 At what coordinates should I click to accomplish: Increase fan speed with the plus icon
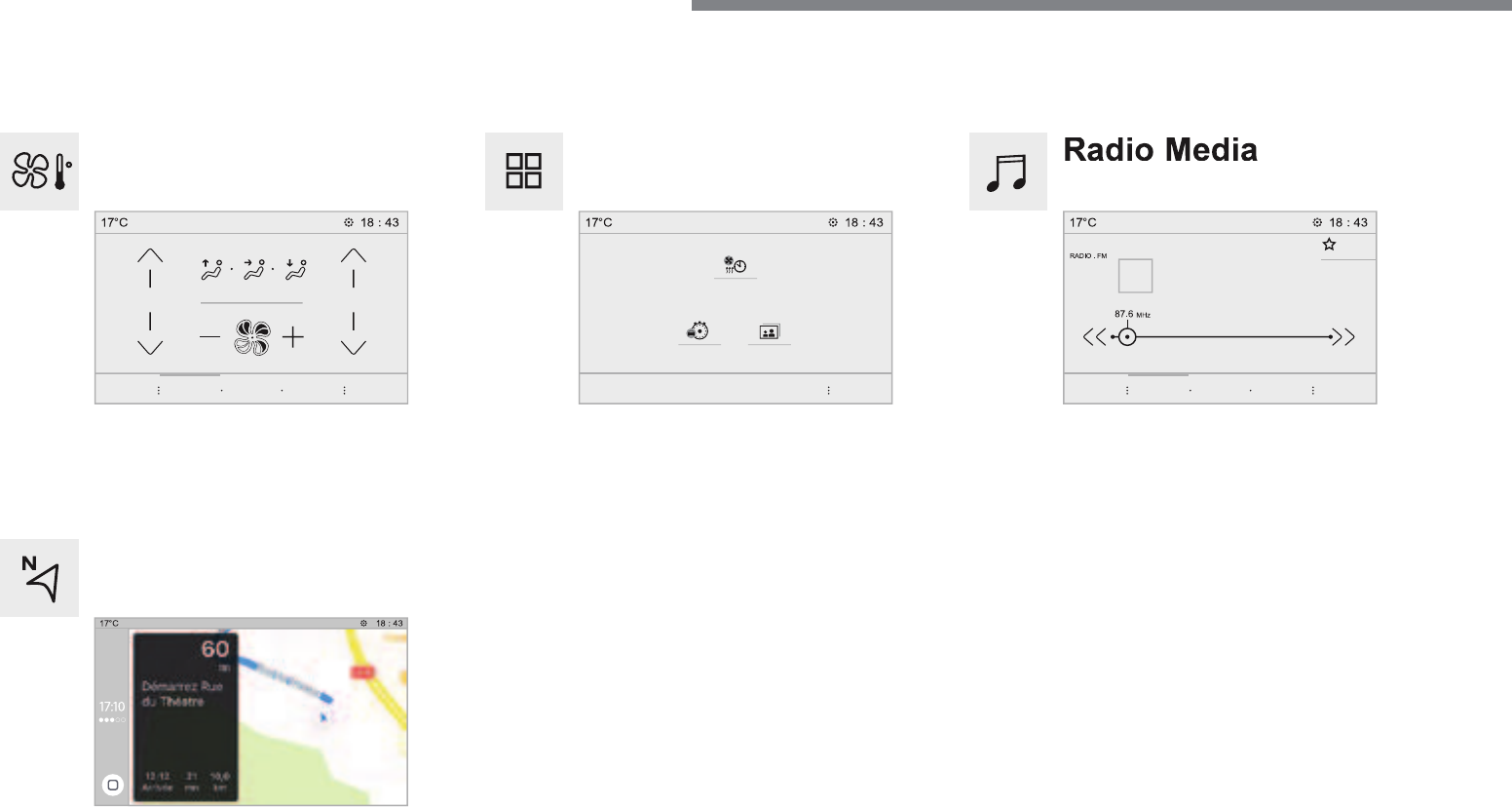293,338
